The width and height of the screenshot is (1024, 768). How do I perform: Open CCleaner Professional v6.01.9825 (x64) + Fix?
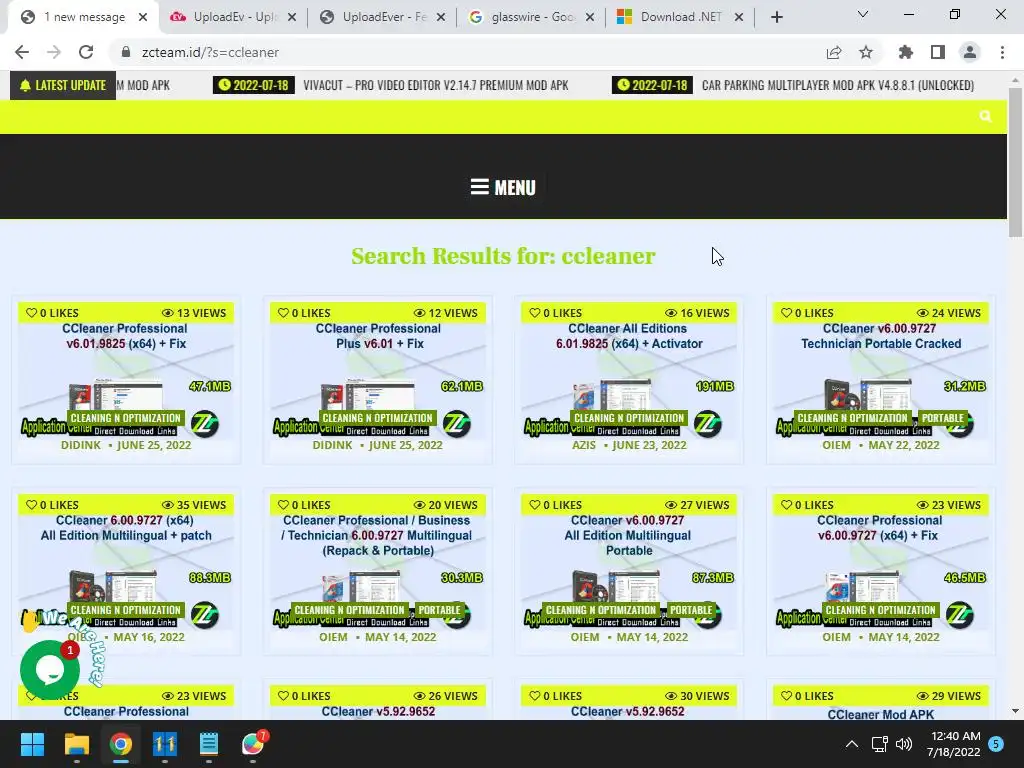tap(126, 336)
